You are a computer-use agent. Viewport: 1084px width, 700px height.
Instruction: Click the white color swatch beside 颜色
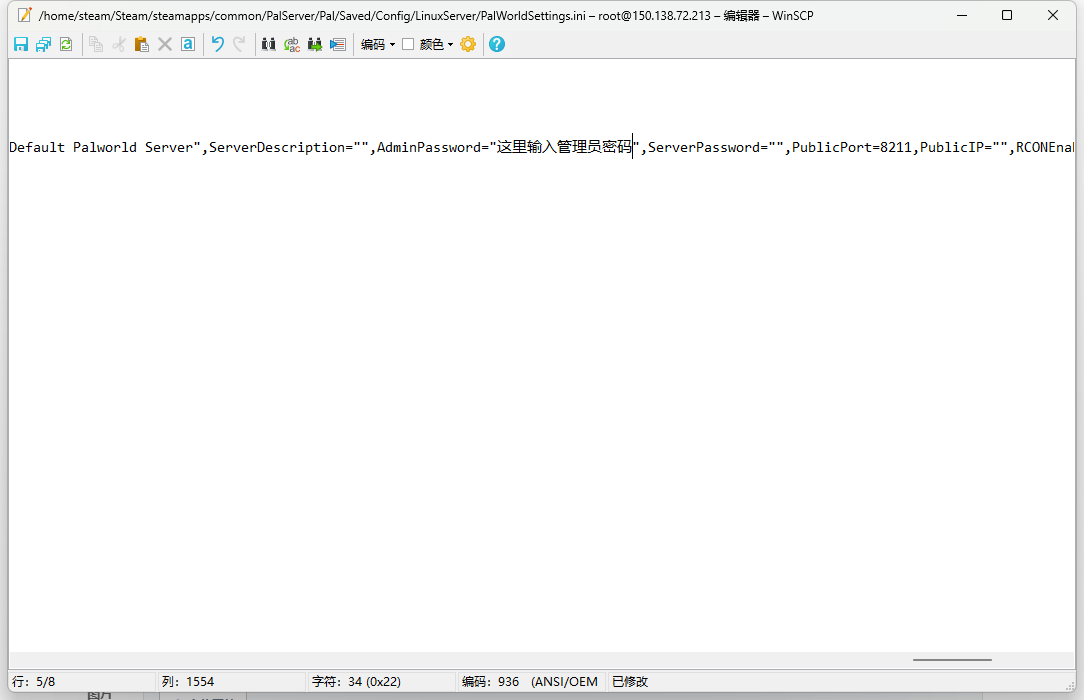pyautogui.click(x=408, y=44)
